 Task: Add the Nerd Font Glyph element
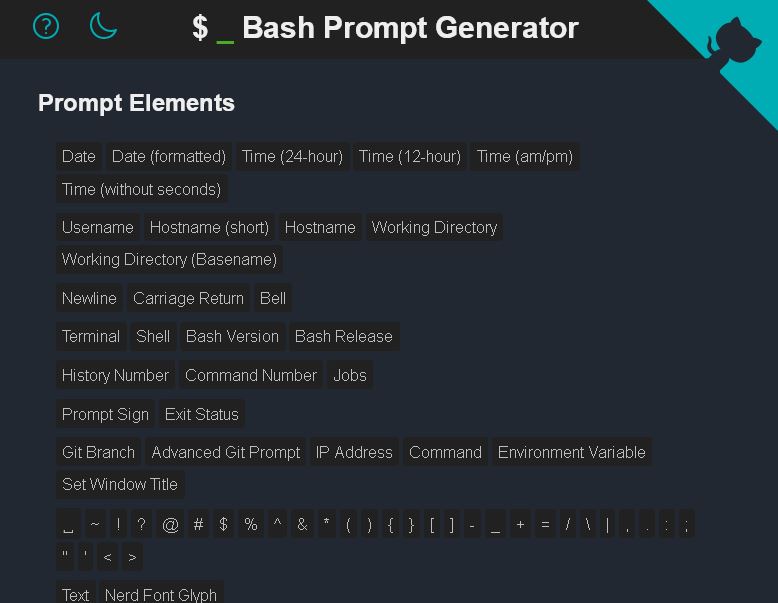tap(161, 594)
